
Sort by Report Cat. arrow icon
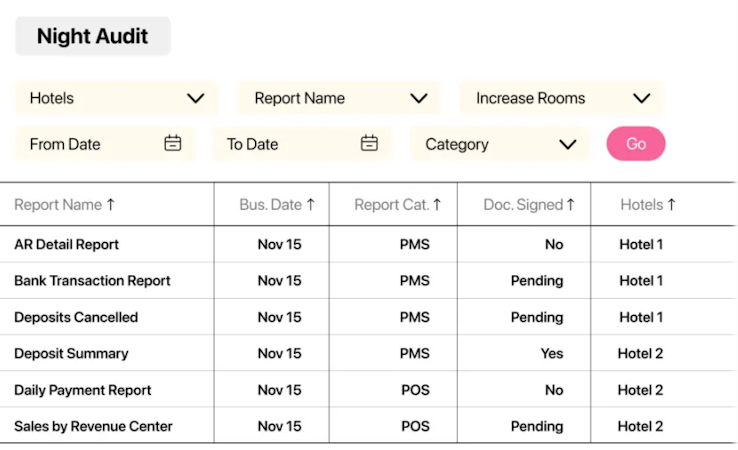pos(437,205)
